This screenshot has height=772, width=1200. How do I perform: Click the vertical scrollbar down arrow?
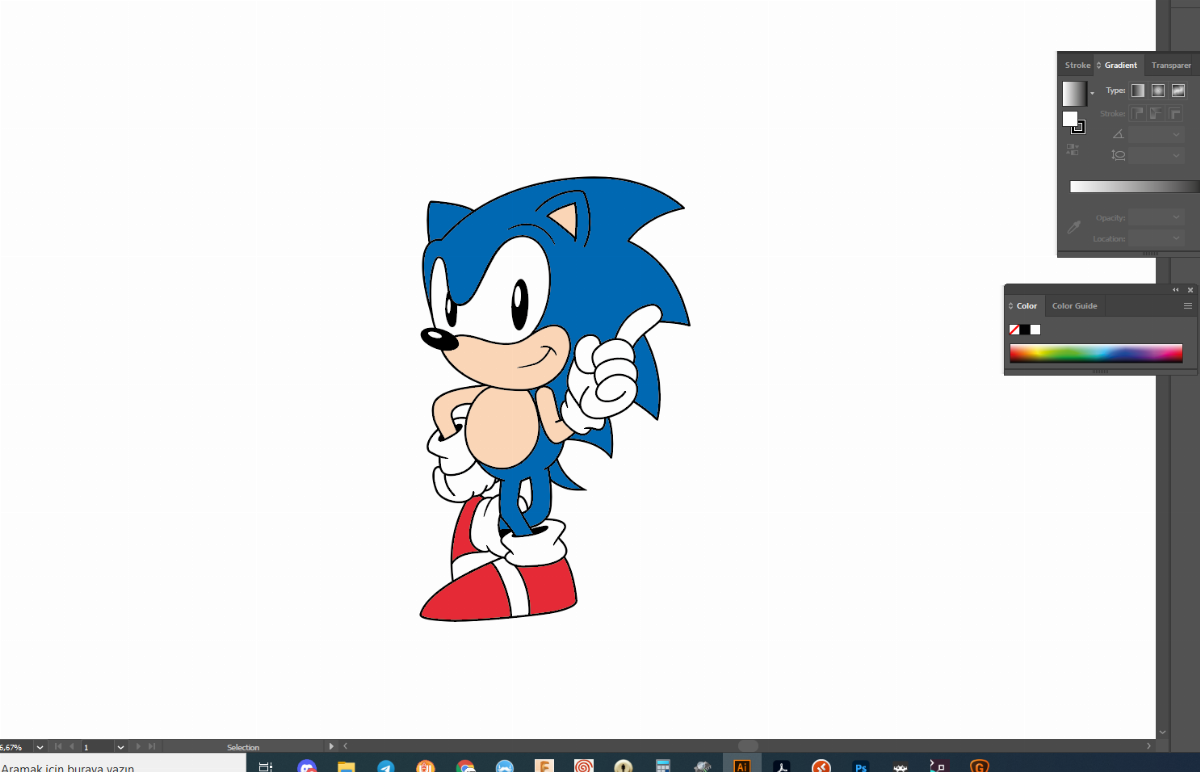(1162, 732)
